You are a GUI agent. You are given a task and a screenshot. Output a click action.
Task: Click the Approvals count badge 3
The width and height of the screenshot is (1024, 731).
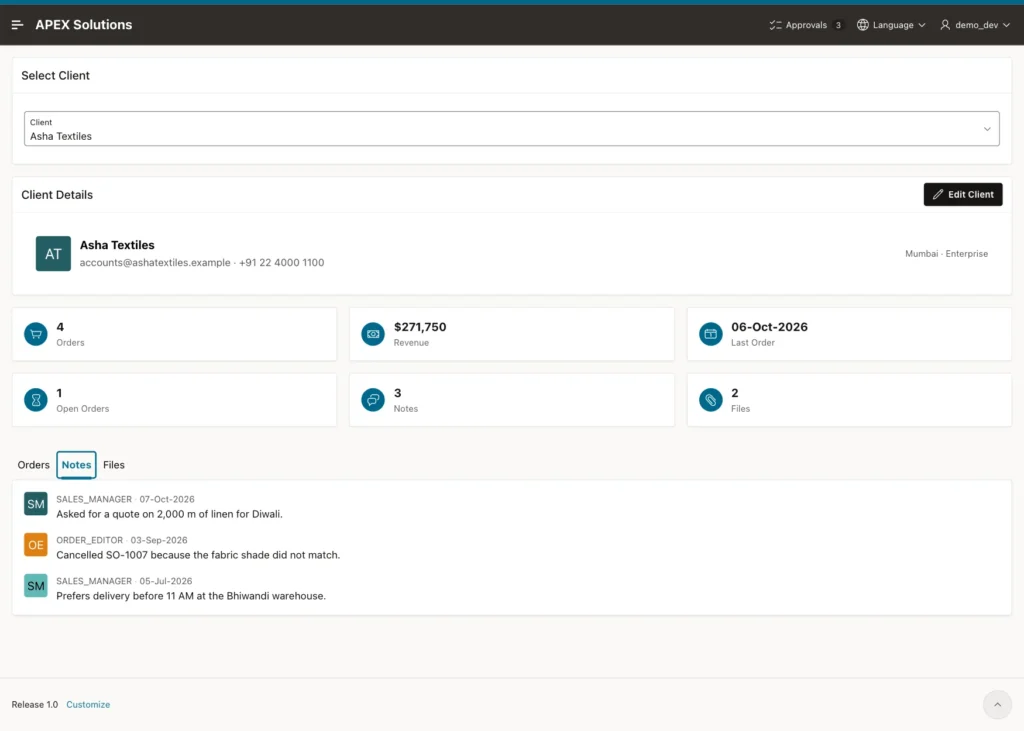838,25
